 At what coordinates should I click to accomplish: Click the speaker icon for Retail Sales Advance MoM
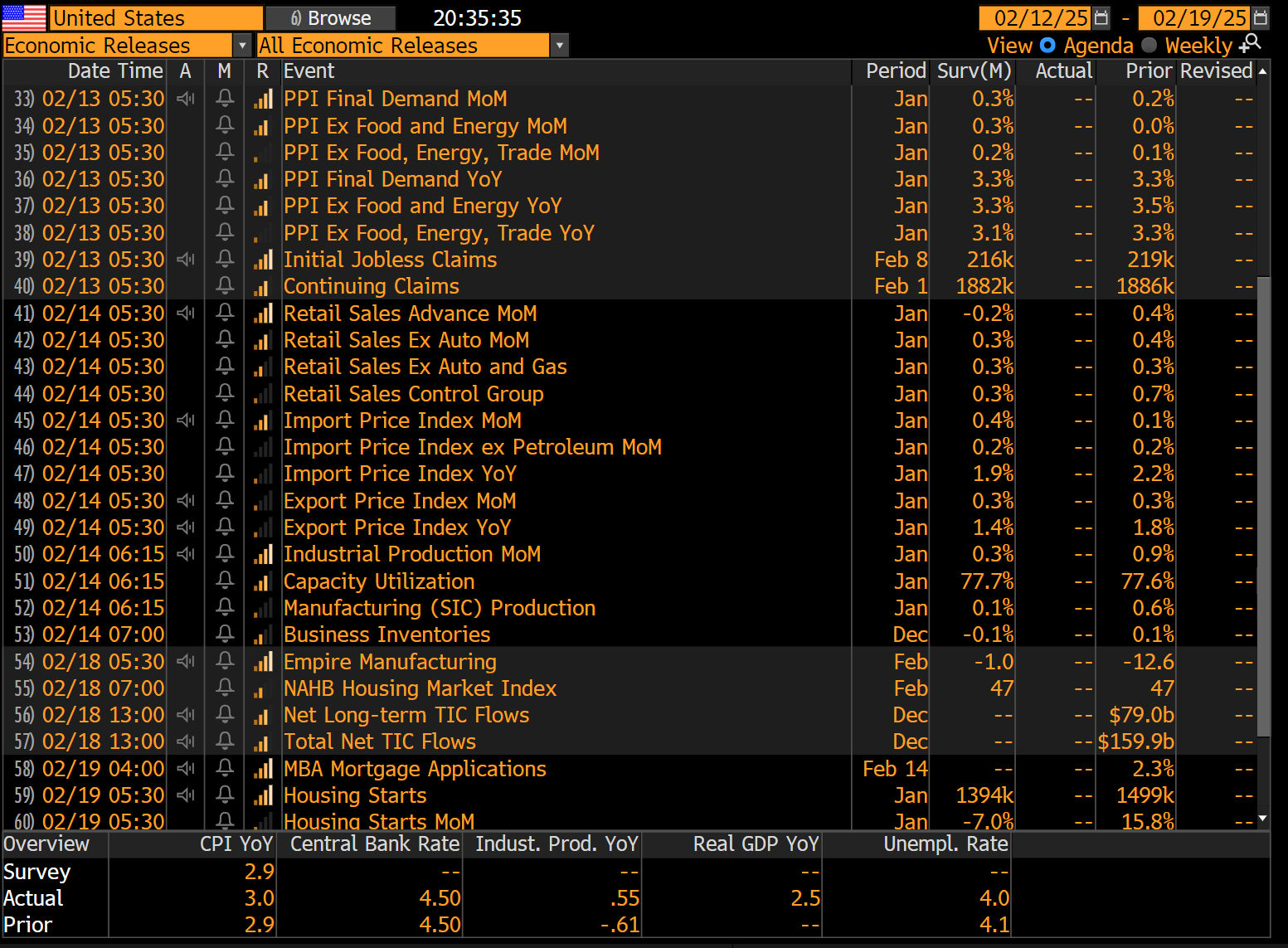pos(186,314)
